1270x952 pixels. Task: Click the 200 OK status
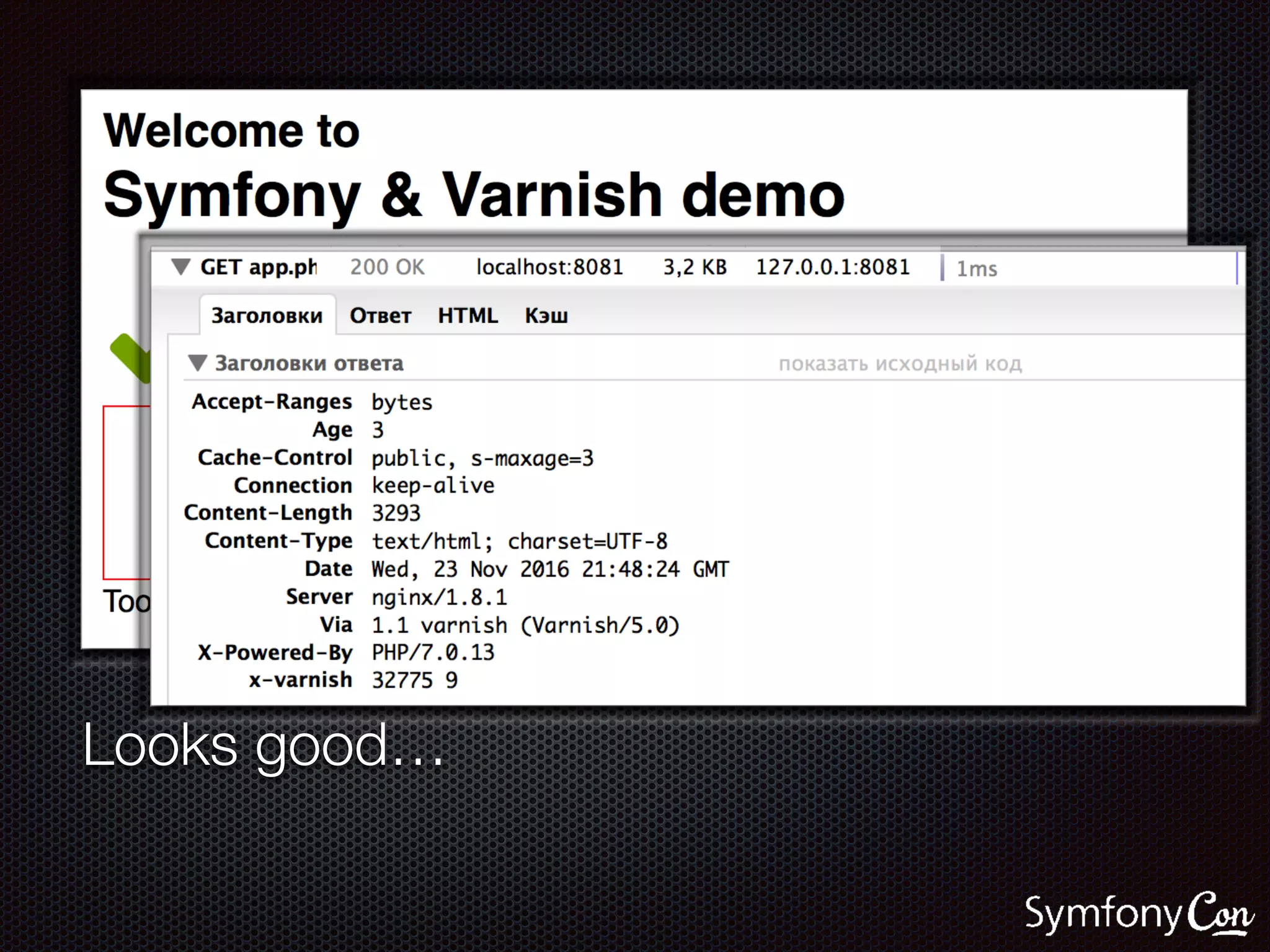[x=387, y=267]
